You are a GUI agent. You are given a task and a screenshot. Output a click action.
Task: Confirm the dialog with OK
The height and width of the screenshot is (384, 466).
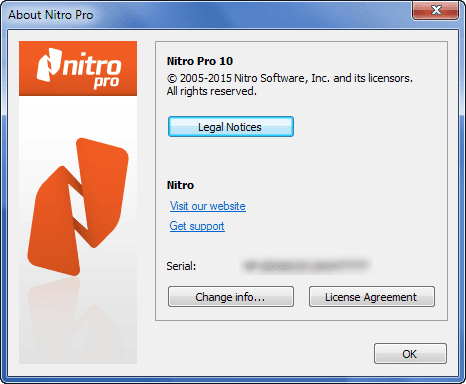410,354
